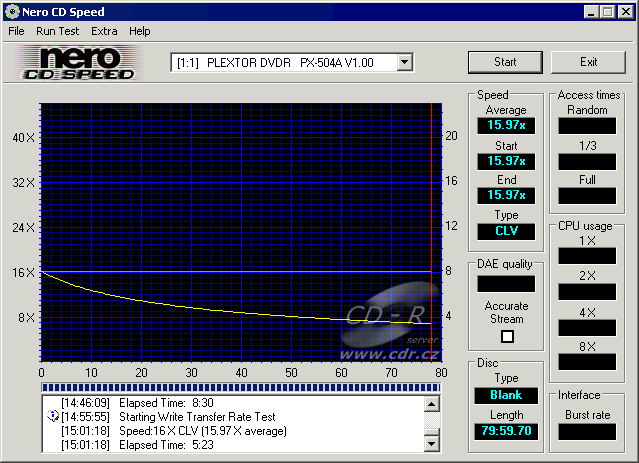Click the Burst rate field
The width and height of the screenshot is (639, 463).
(587, 432)
